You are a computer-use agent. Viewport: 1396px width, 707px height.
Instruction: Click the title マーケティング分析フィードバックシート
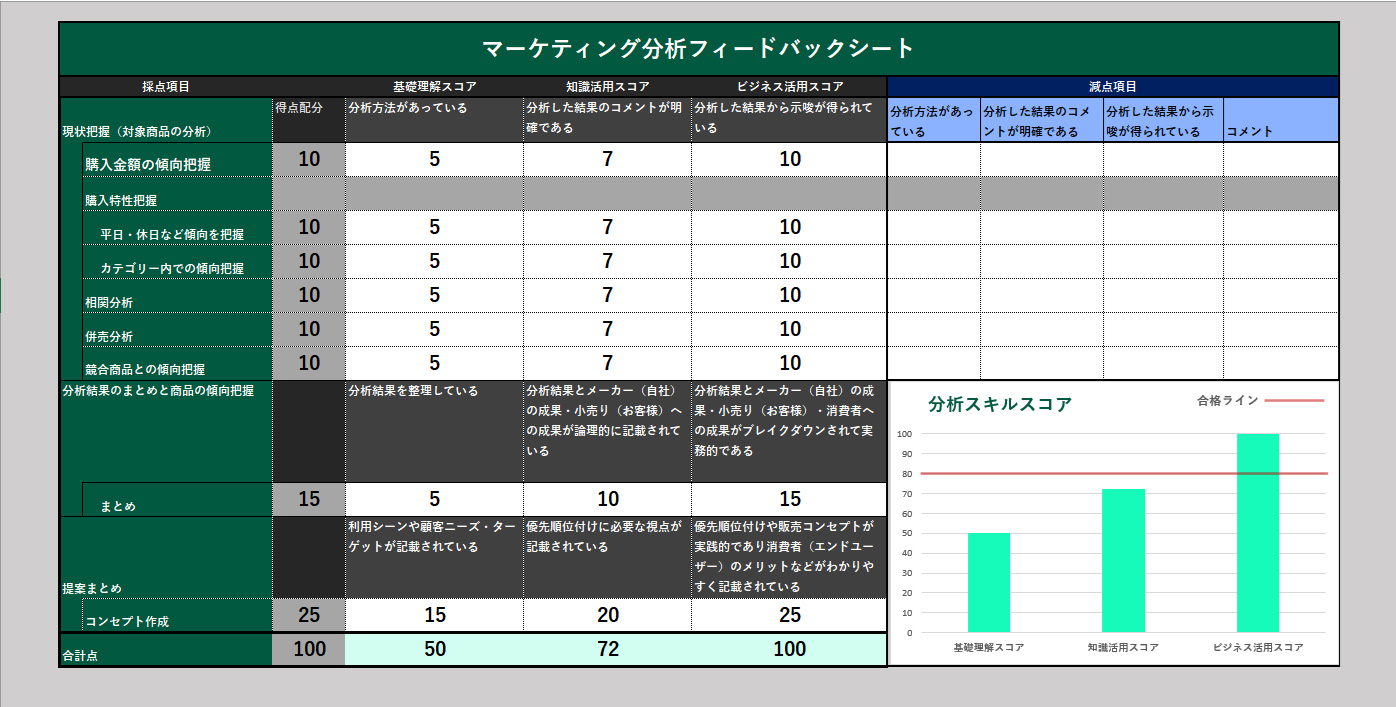698,48
